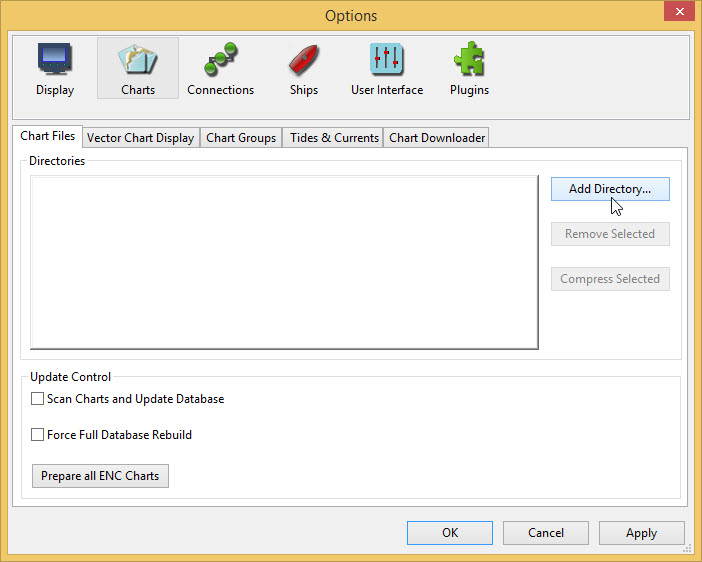Screen dimensions: 702x562
Task: Cancel the Options dialog
Action: [x=546, y=533]
